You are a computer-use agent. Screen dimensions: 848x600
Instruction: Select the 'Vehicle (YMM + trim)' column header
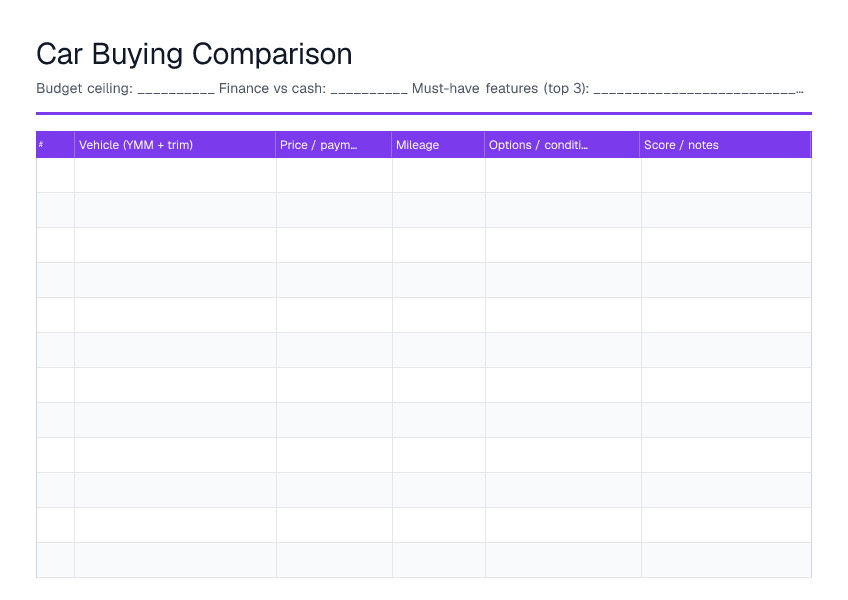click(175, 144)
